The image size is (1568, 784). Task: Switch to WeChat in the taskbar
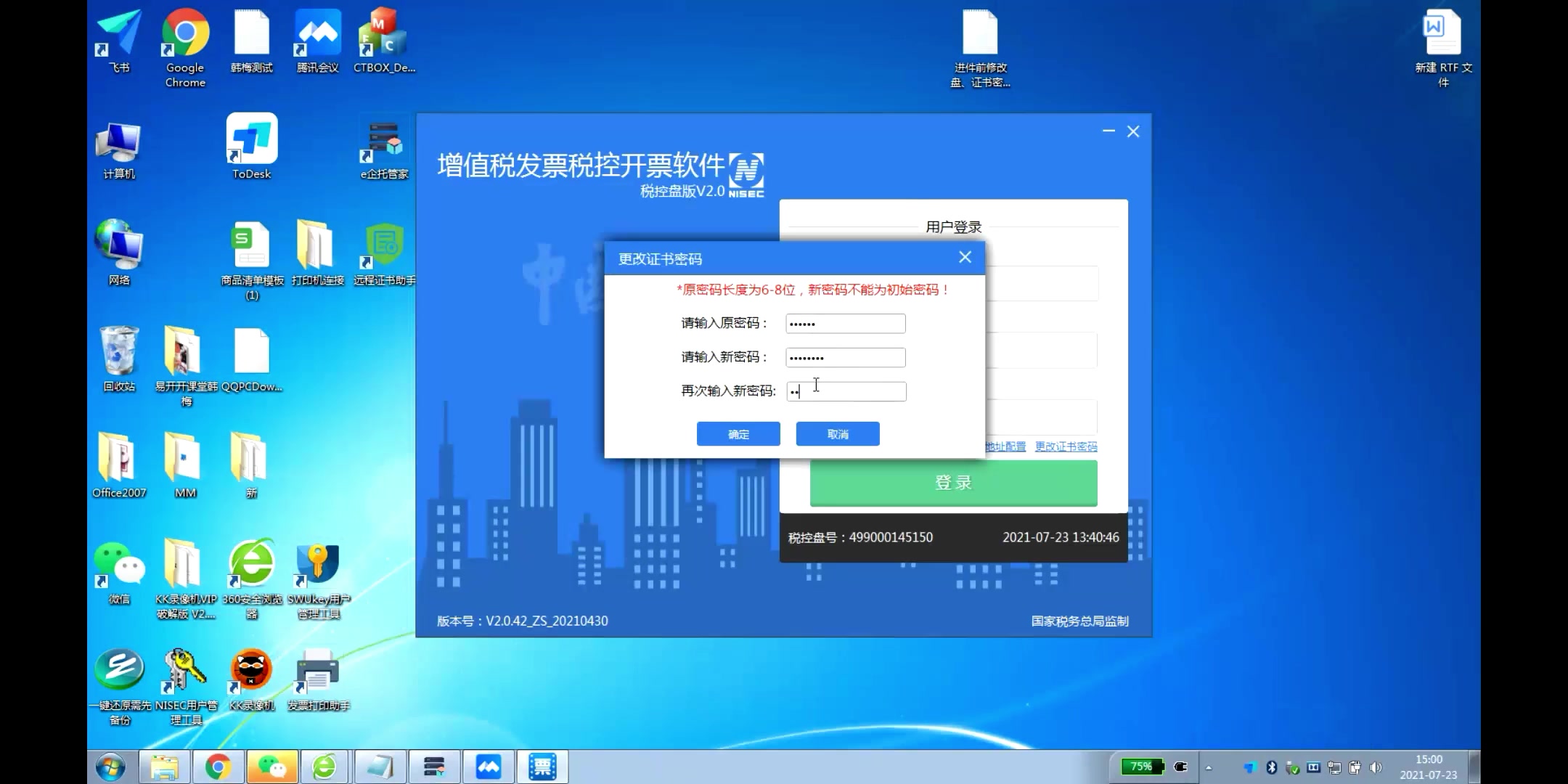[x=271, y=767]
